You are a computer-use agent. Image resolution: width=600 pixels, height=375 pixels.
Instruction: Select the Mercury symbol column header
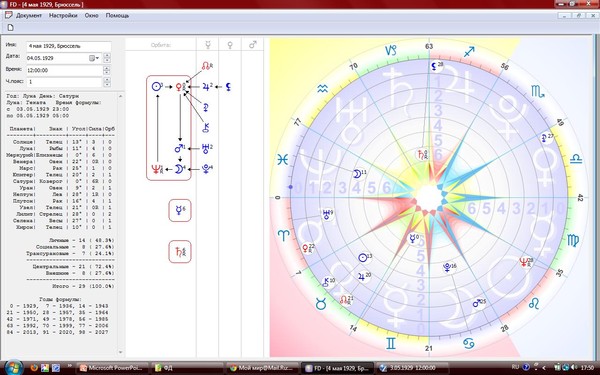tap(208, 45)
